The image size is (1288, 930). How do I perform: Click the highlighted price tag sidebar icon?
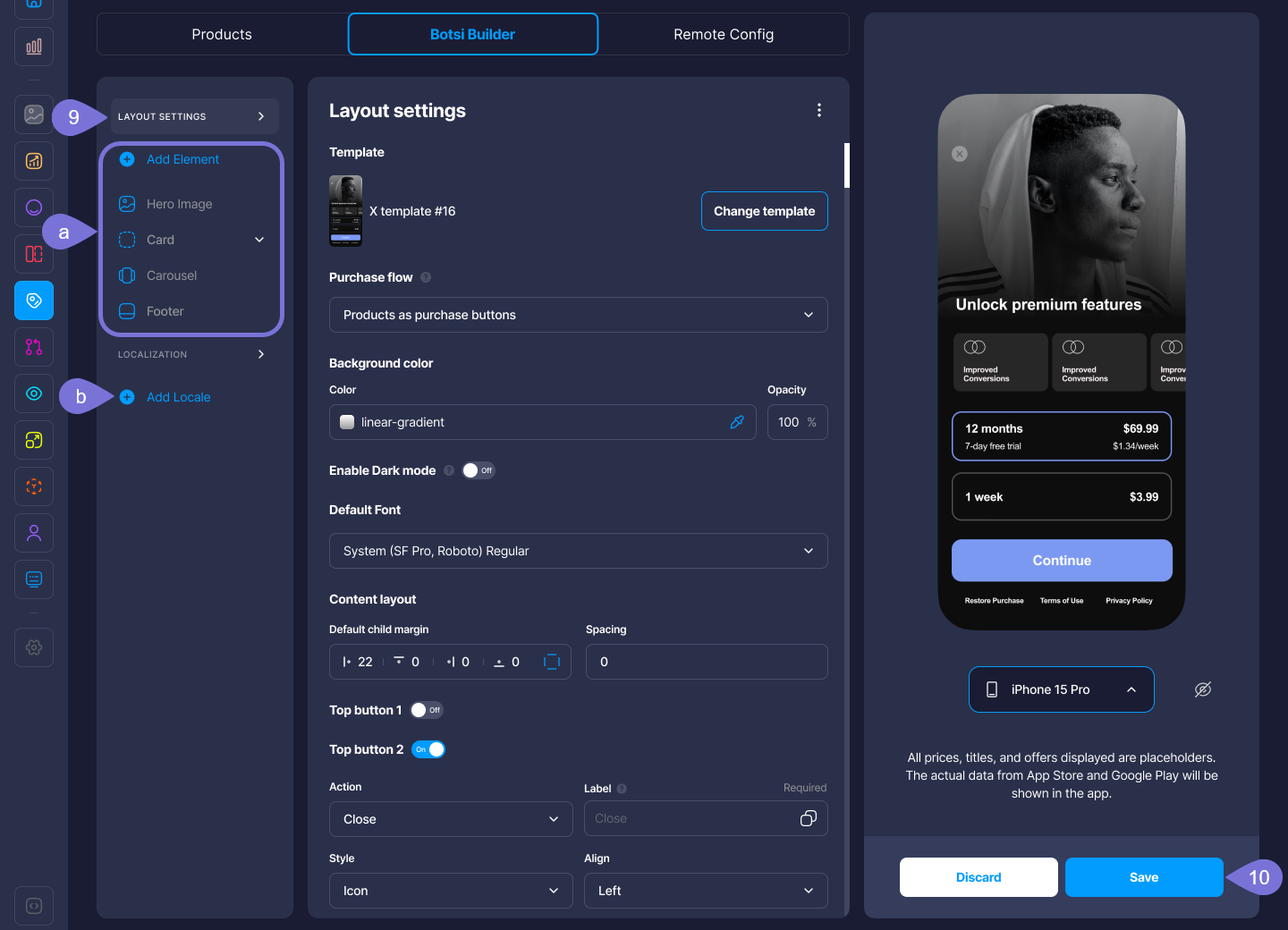34,300
